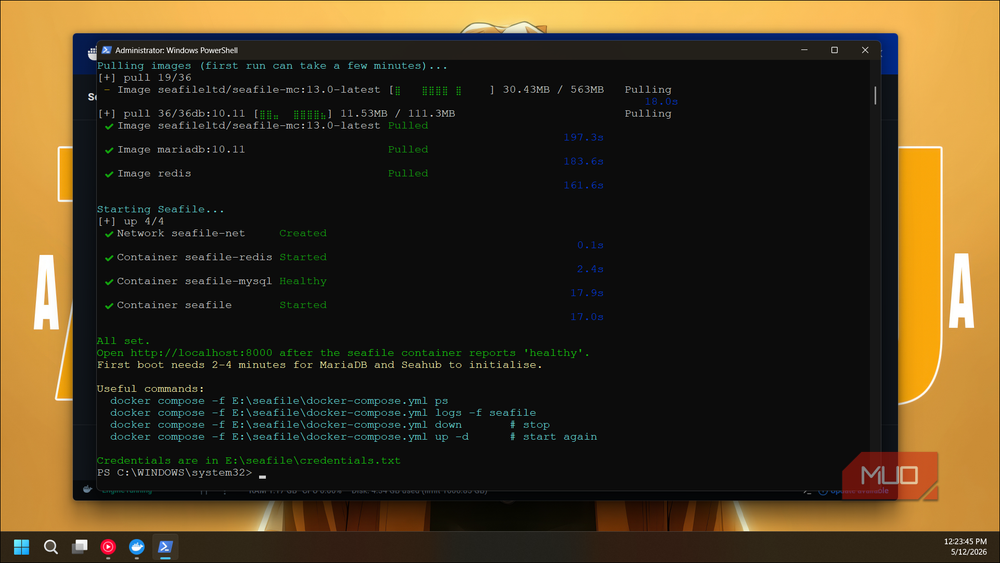
Task: Click the '17.9s' seafile-mysql timing value
Action: pyautogui.click(x=587, y=293)
